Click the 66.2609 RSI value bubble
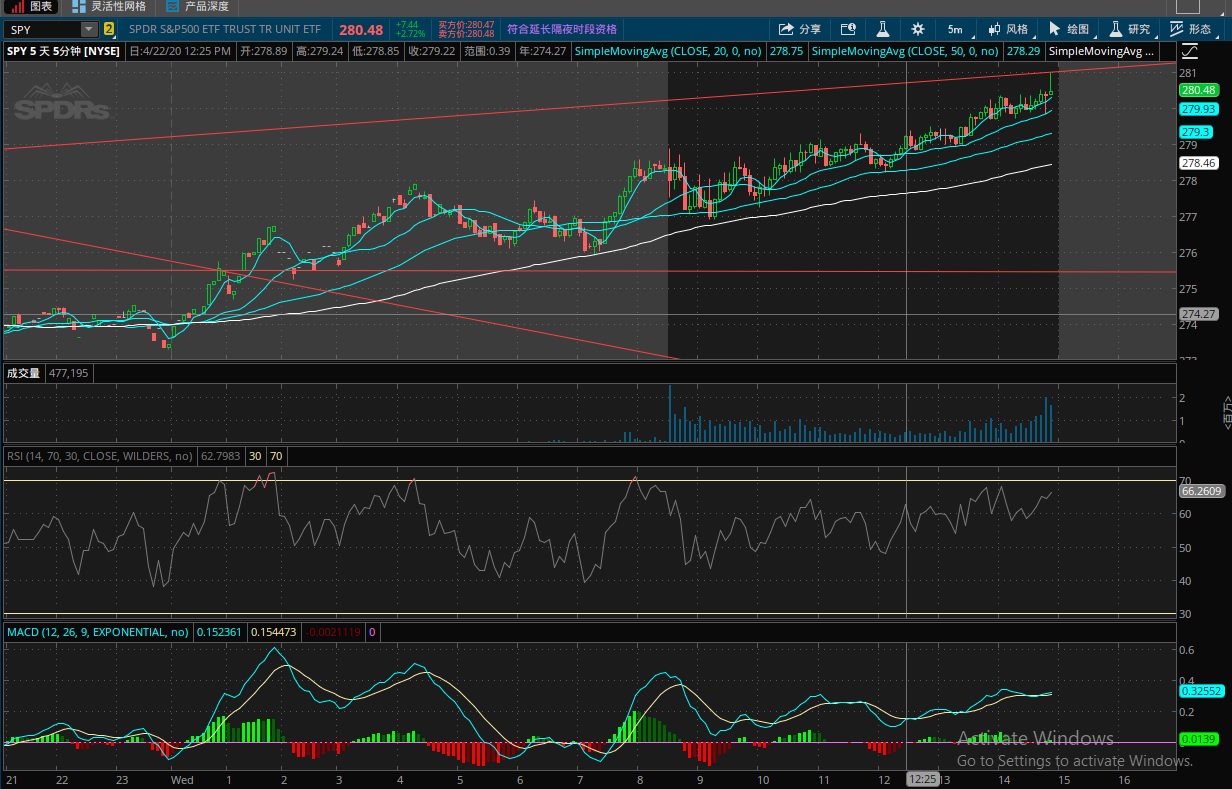The image size is (1232, 789). point(1201,491)
